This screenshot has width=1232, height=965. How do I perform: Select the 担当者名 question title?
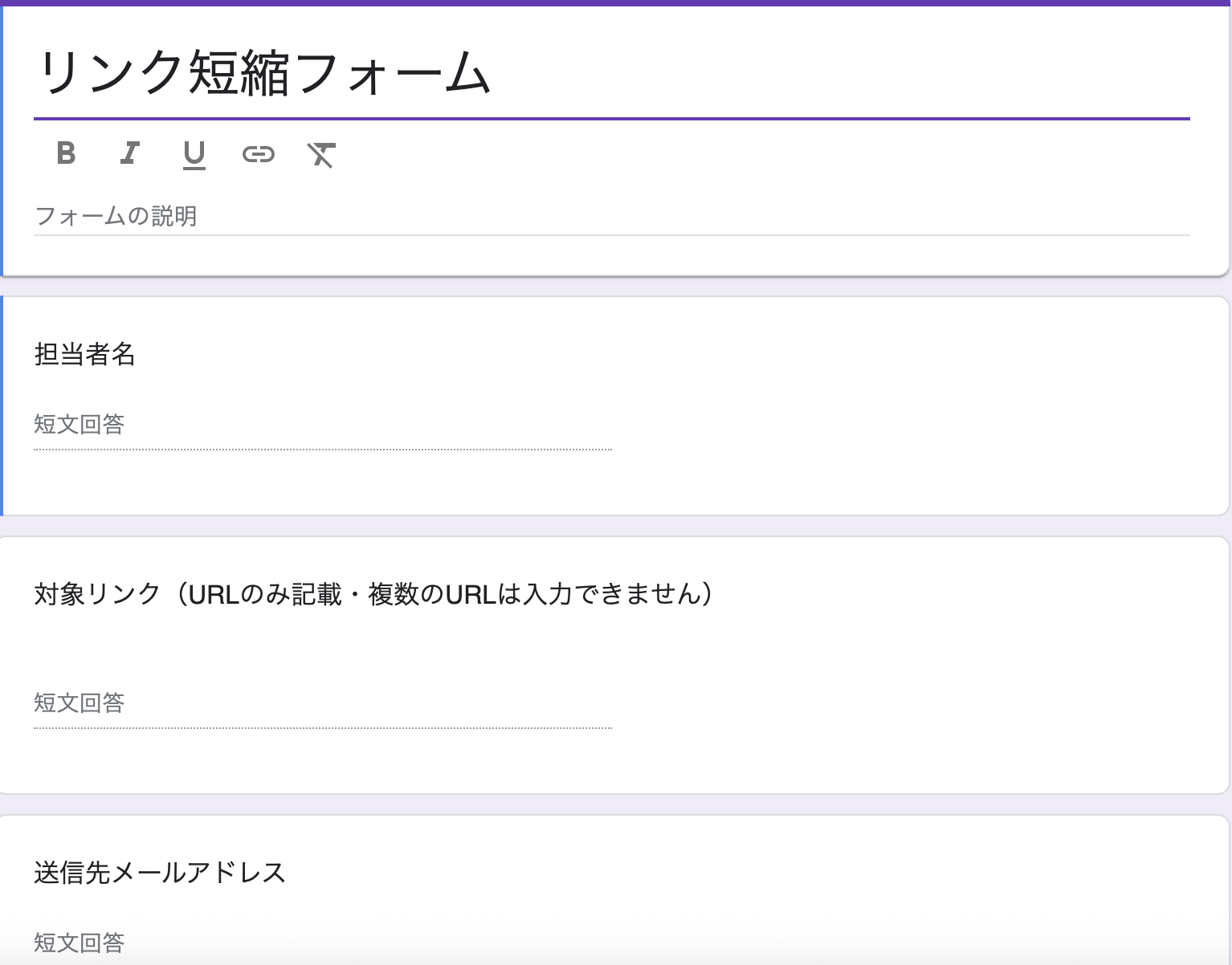(84, 354)
